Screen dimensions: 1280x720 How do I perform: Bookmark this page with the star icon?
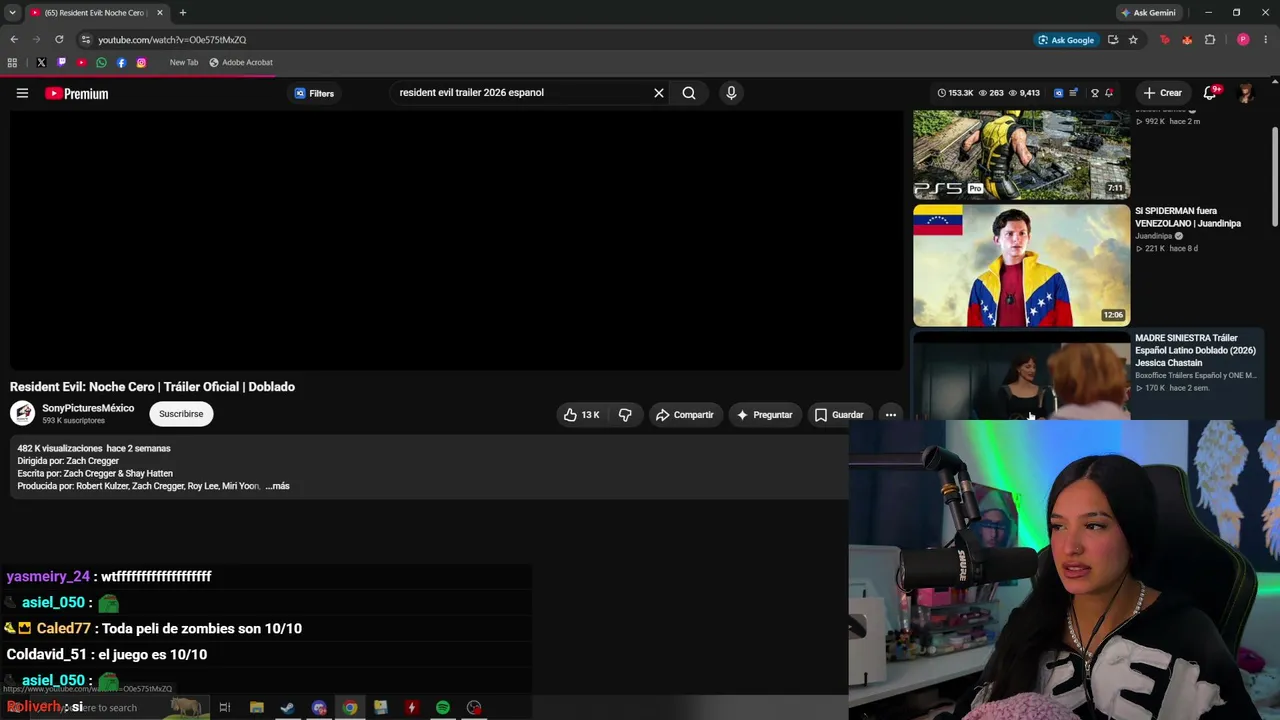[1133, 40]
